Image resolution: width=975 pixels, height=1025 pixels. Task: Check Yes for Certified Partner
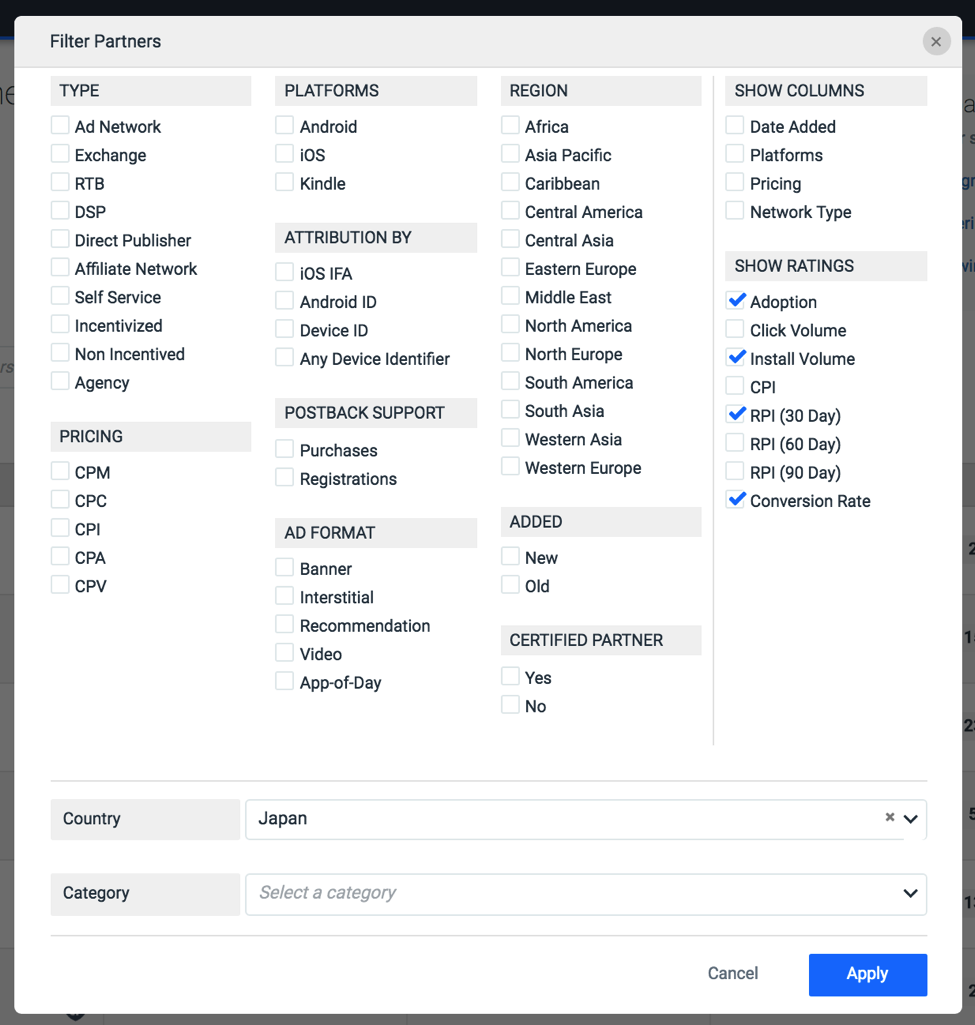tap(511, 677)
